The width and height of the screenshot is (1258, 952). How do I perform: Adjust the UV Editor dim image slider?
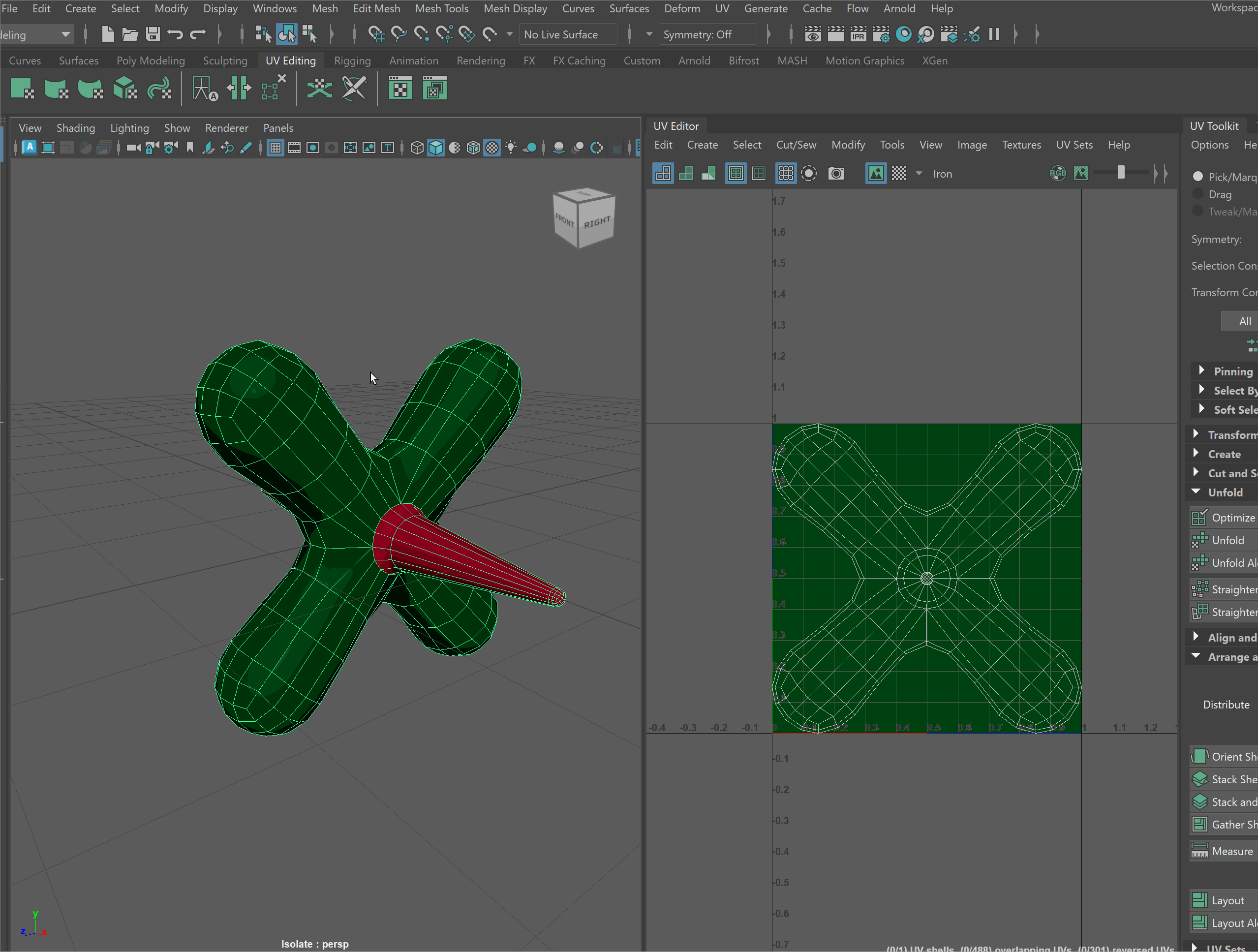[x=1121, y=173]
